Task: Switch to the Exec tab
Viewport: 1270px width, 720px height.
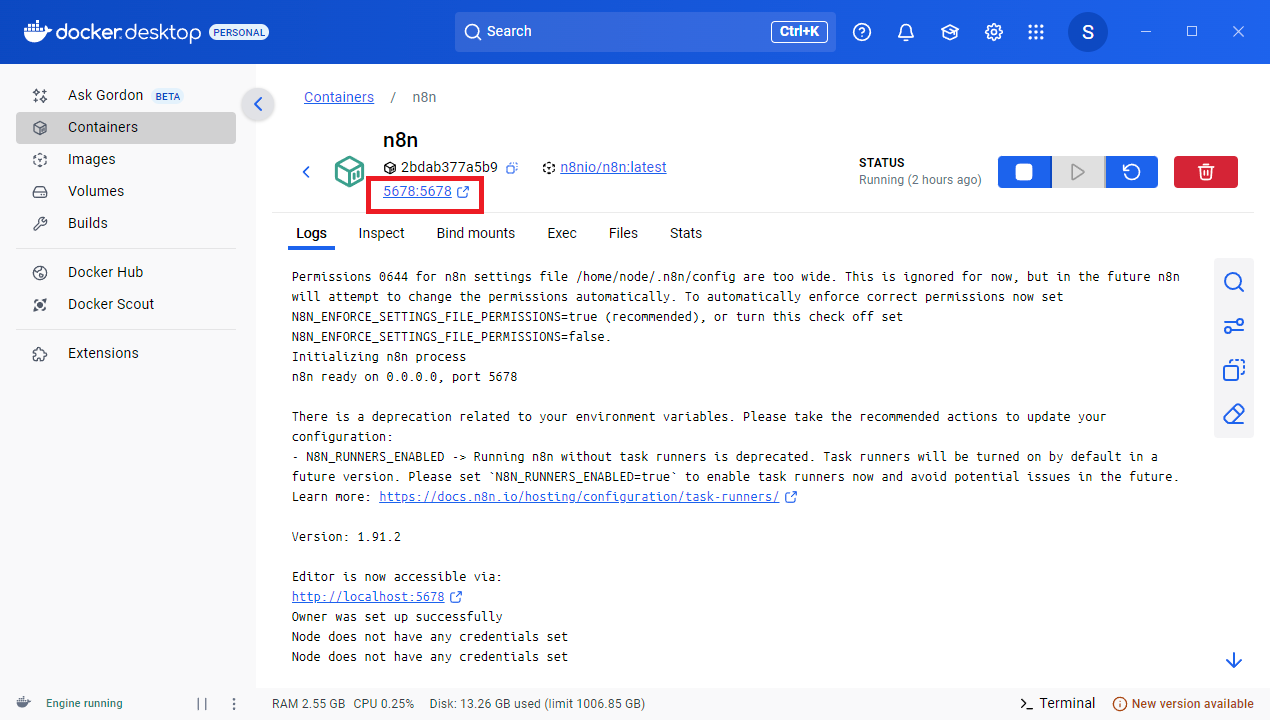Action: coord(562,233)
